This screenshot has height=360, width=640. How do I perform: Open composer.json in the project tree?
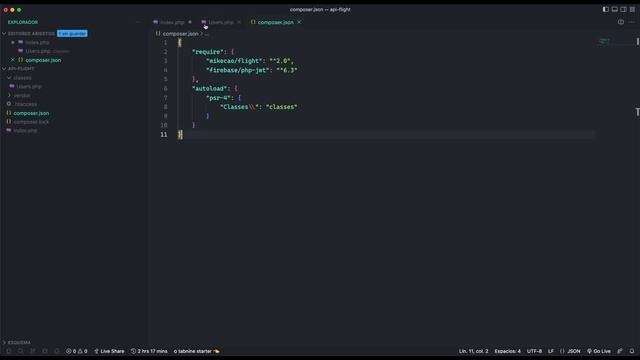coord(31,113)
